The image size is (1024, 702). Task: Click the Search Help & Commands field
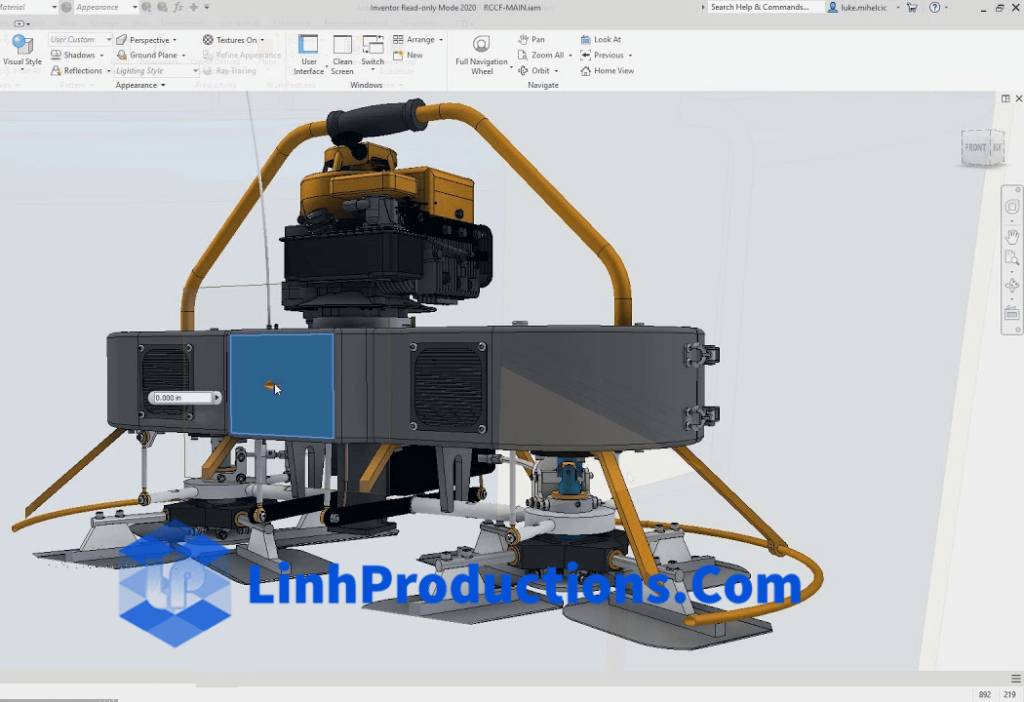(764, 7)
